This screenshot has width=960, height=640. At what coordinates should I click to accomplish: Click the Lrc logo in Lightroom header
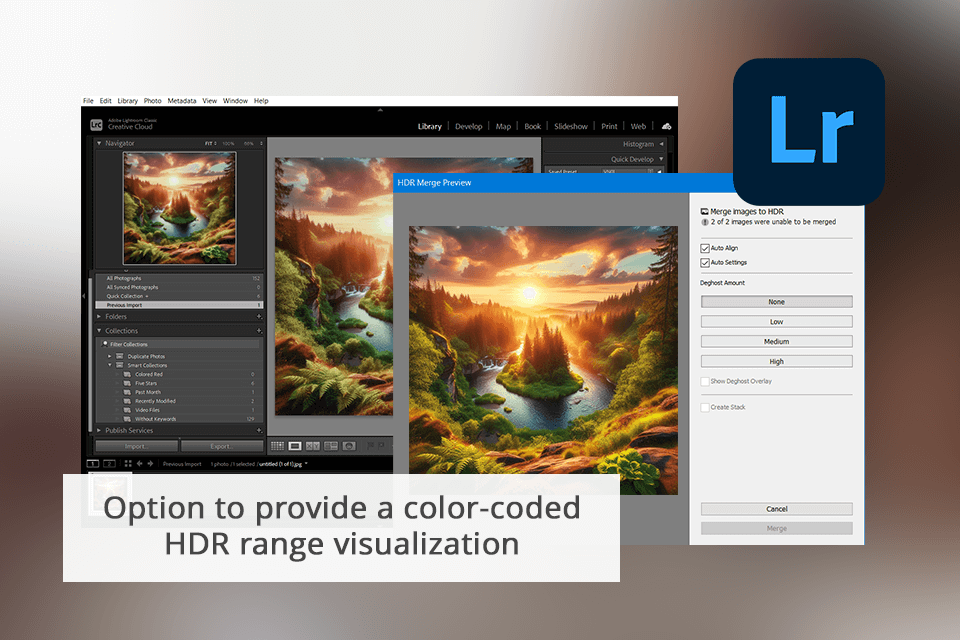[96, 125]
